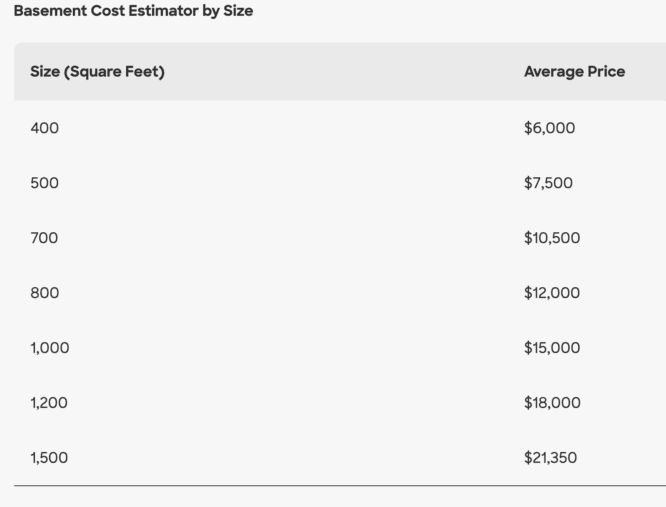Select the 1,200 size cell

pos(49,403)
